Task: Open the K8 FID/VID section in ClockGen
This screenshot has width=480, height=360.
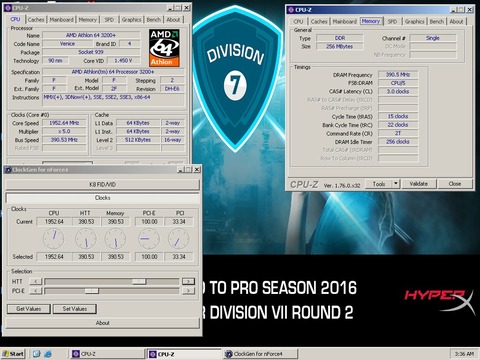Action: click(103, 184)
